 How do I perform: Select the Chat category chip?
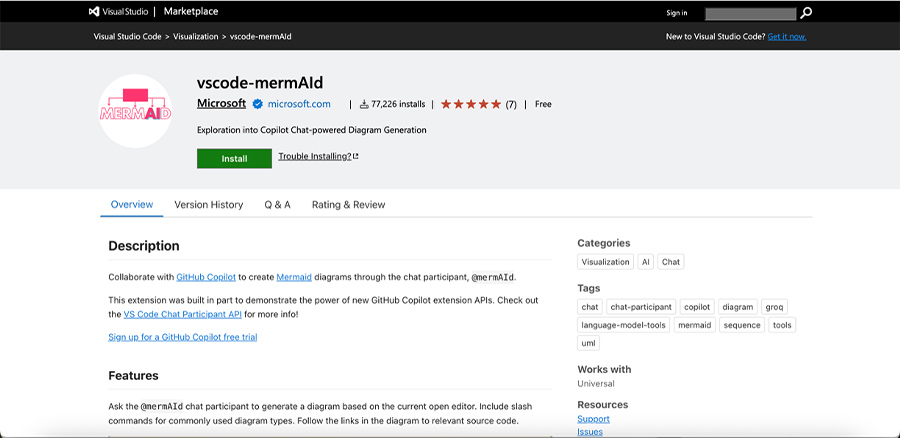[670, 262]
